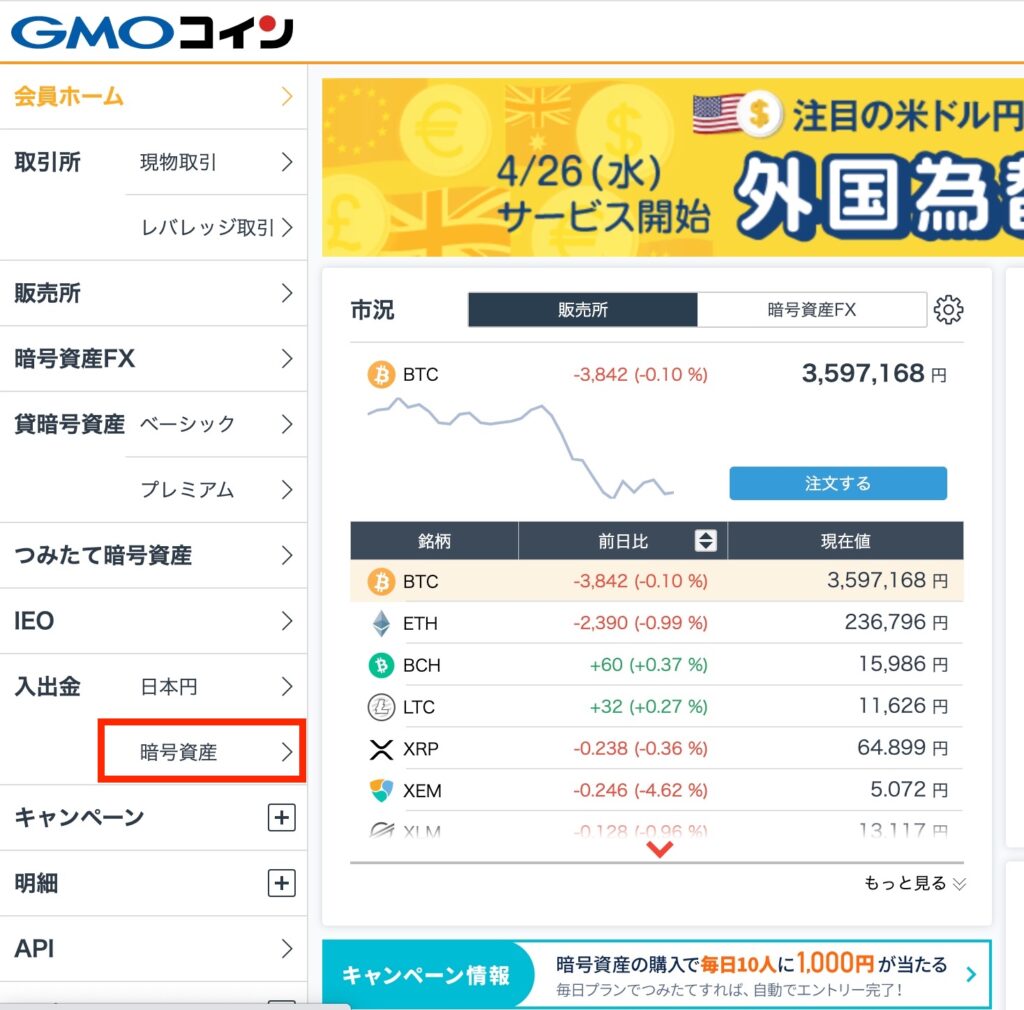Click BCH change +60 (+0.37 %)

coord(648,665)
